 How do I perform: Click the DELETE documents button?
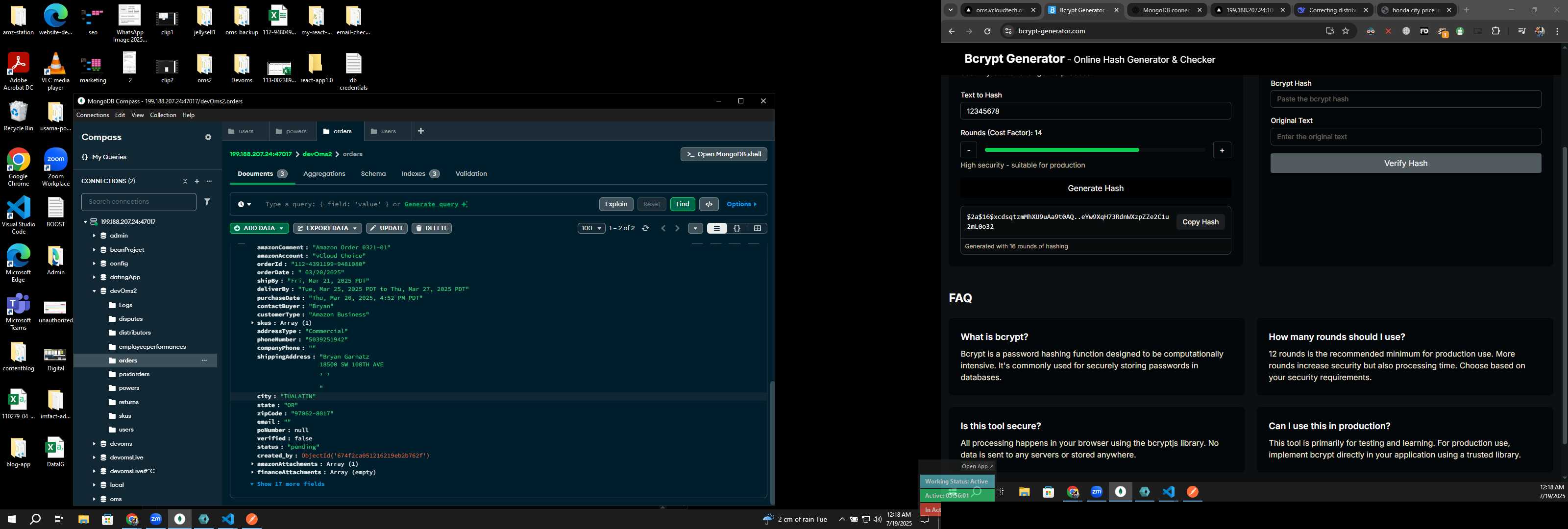click(432, 228)
